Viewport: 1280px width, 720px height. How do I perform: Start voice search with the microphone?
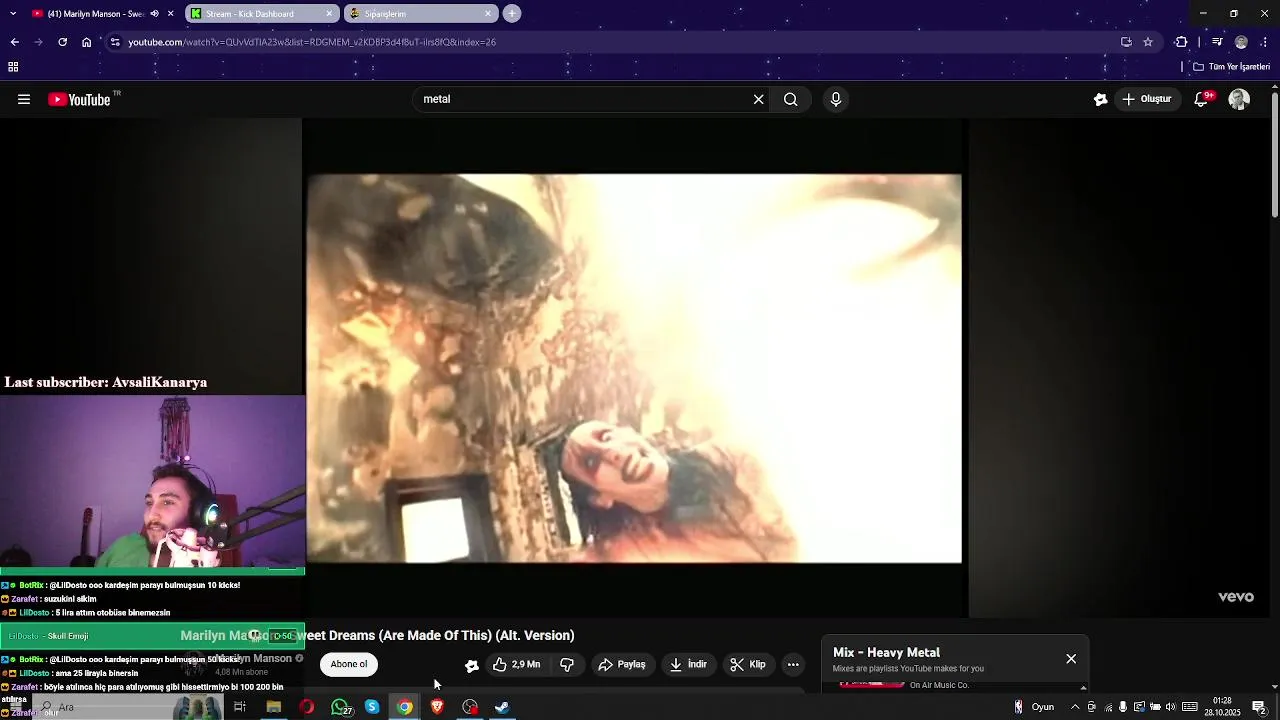coord(836,99)
